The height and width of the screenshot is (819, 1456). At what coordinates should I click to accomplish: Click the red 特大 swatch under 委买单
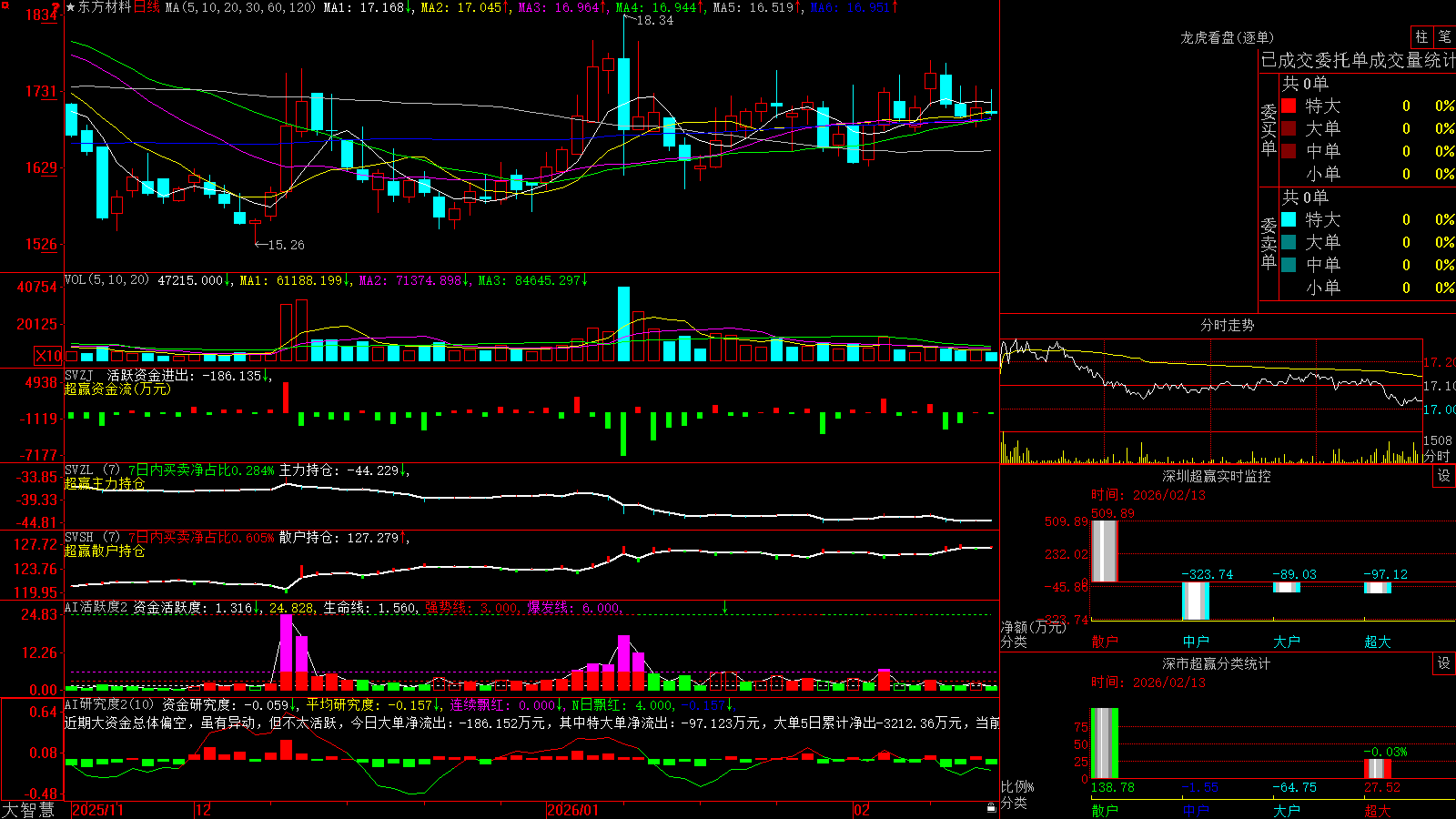pos(1289,106)
